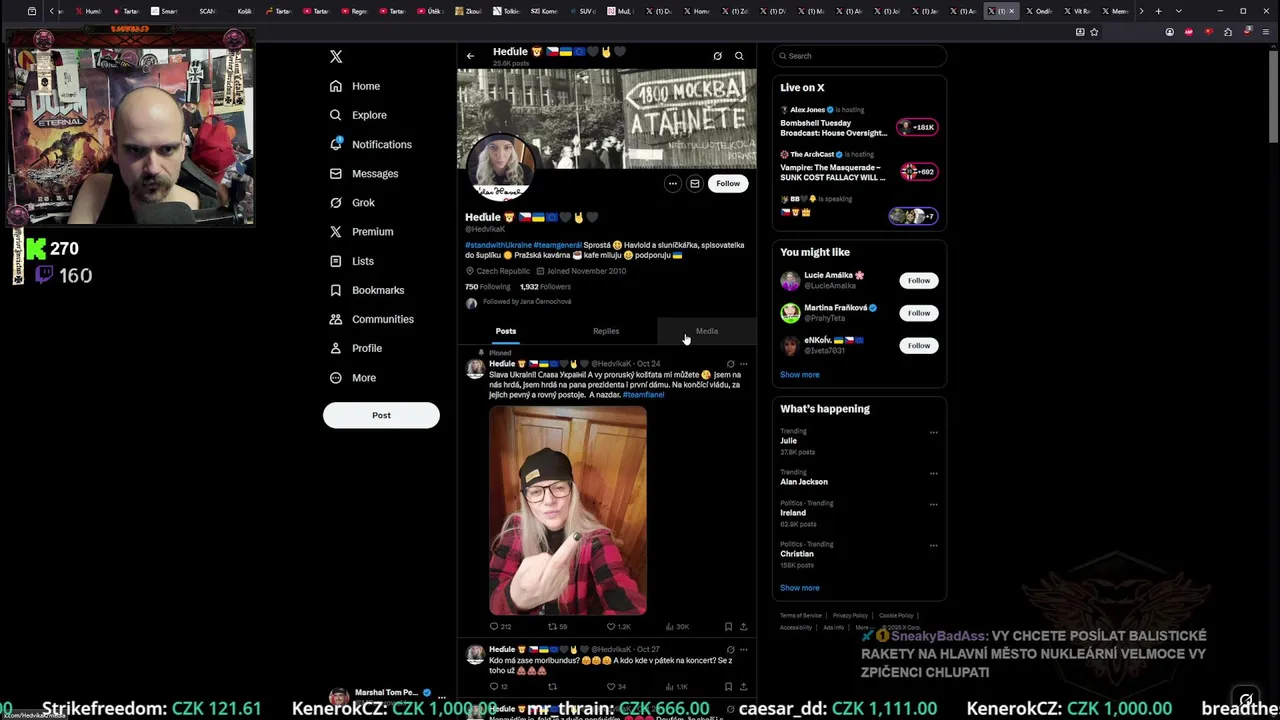Go back with the profile header arrow
The height and width of the screenshot is (720, 1280).
pos(470,56)
